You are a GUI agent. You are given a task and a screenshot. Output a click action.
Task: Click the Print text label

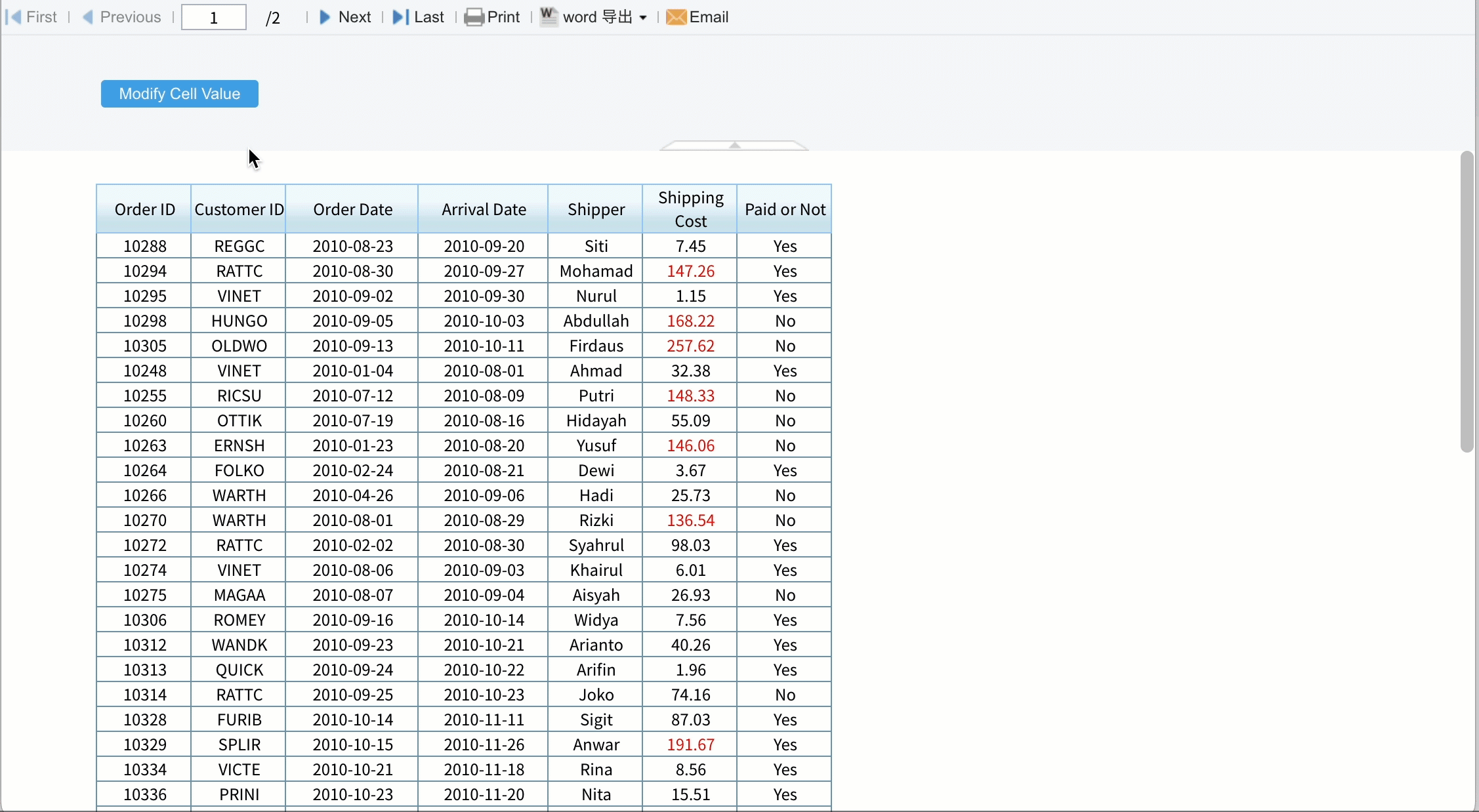(x=504, y=17)
